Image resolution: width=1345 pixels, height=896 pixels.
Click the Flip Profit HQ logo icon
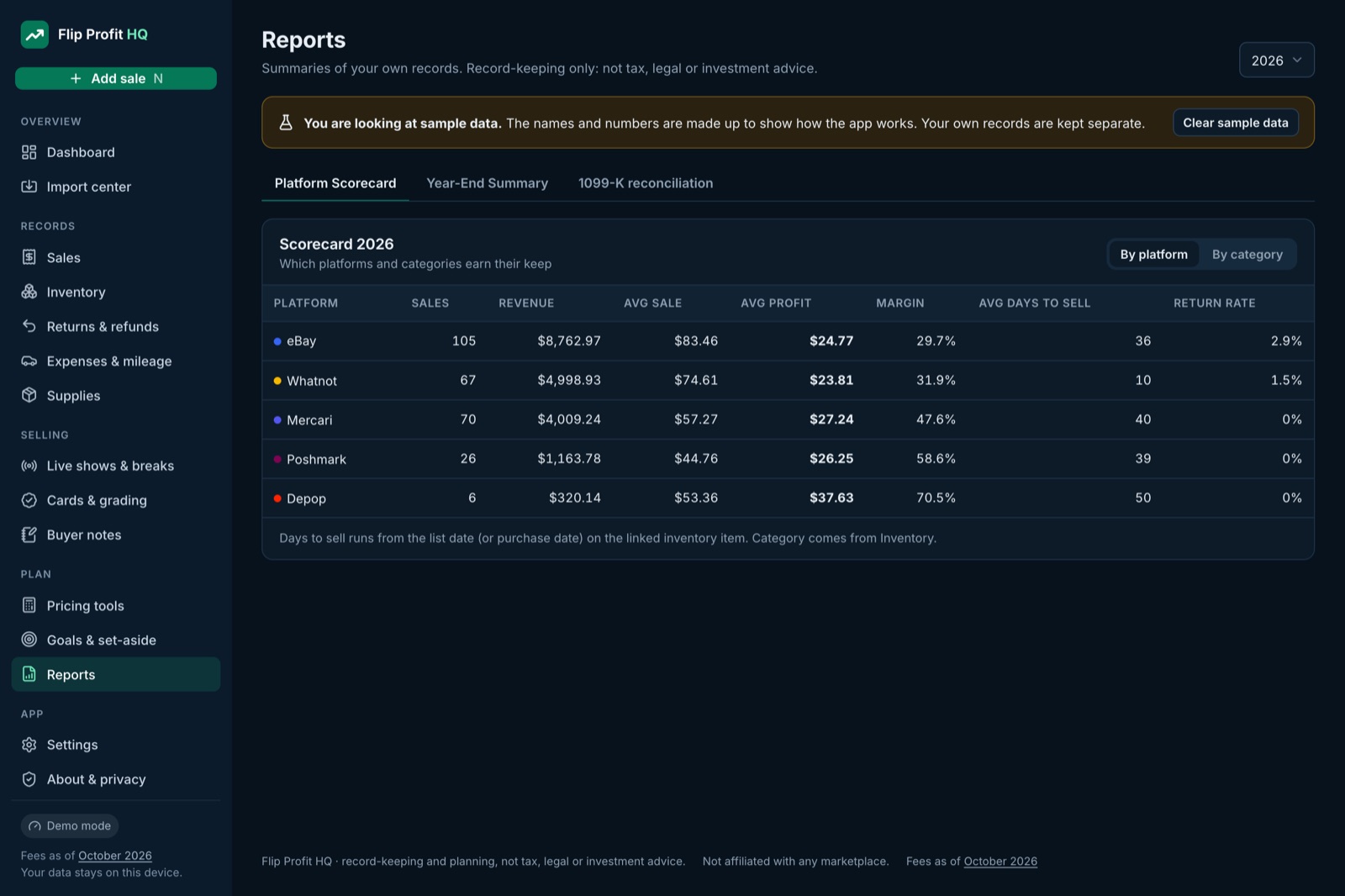[34, 34]
